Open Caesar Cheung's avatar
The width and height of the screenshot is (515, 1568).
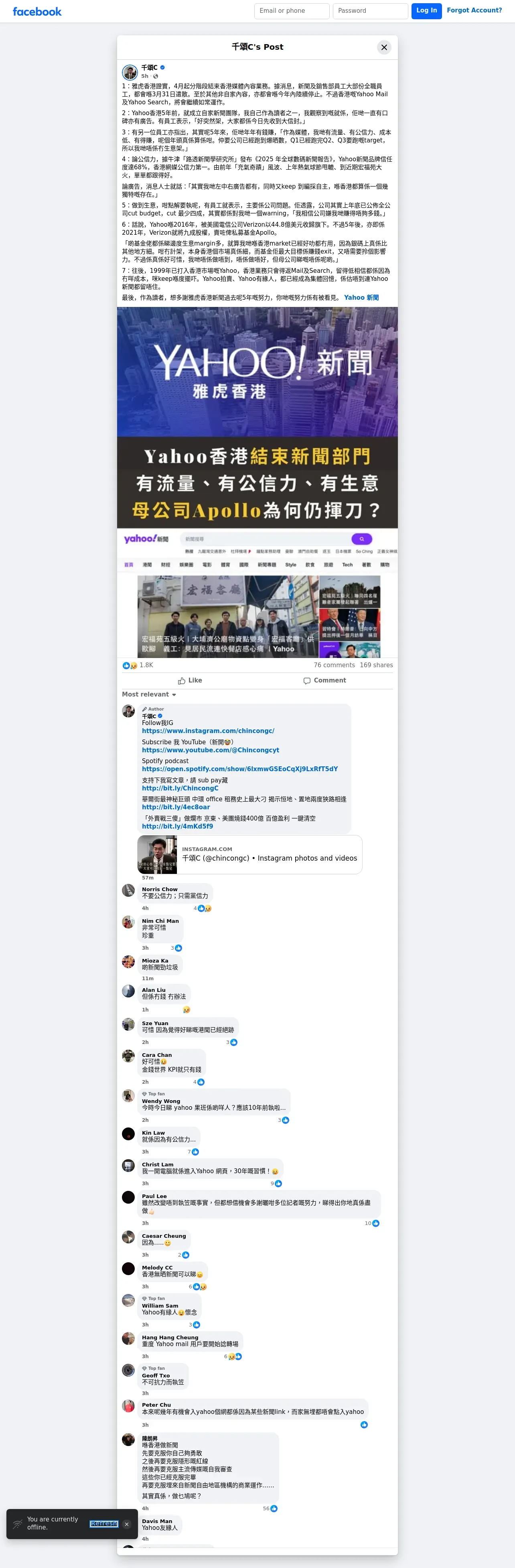(x=128, y=1237)
